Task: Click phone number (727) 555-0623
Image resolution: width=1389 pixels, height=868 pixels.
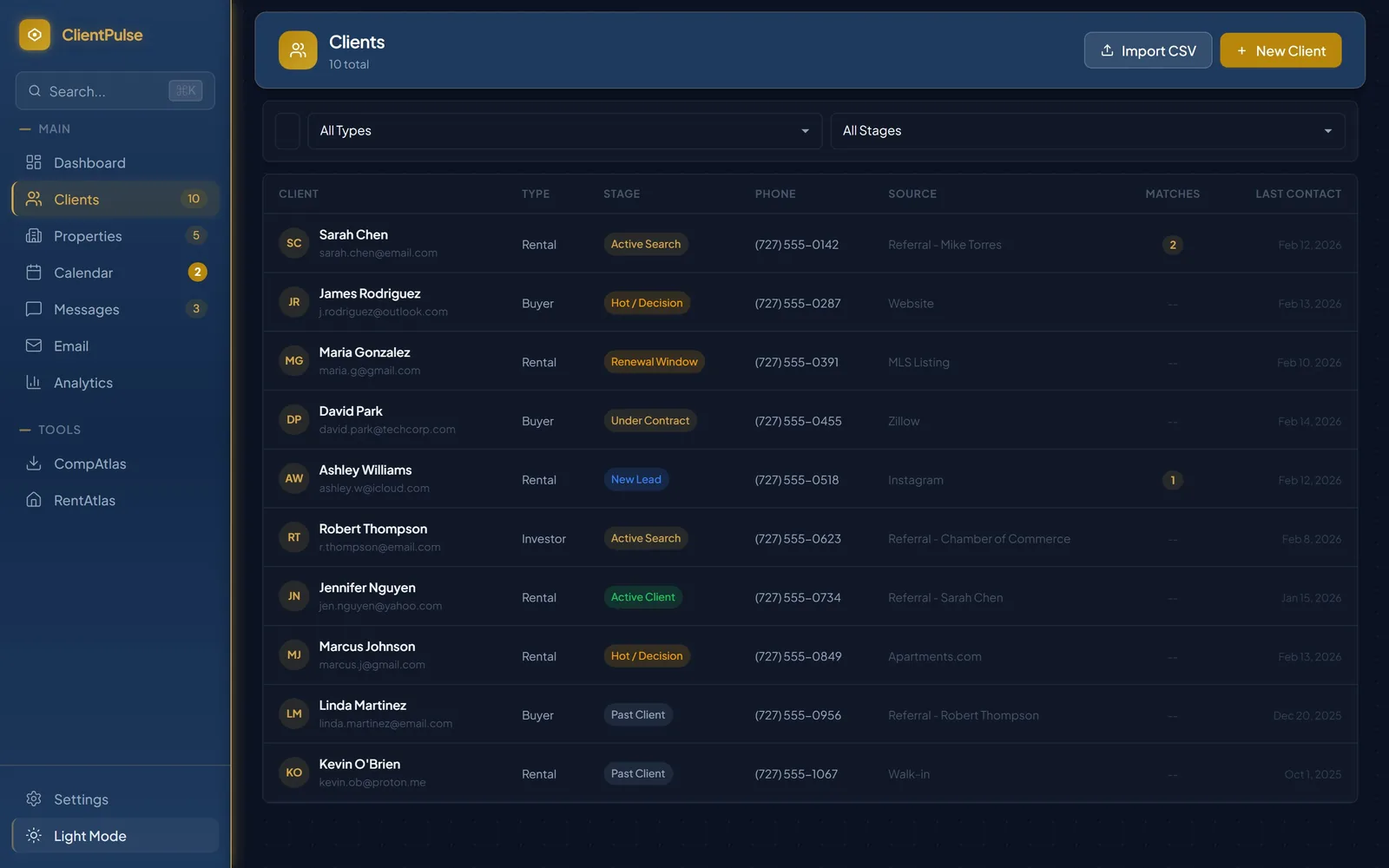Action: [x=798, y=539]
